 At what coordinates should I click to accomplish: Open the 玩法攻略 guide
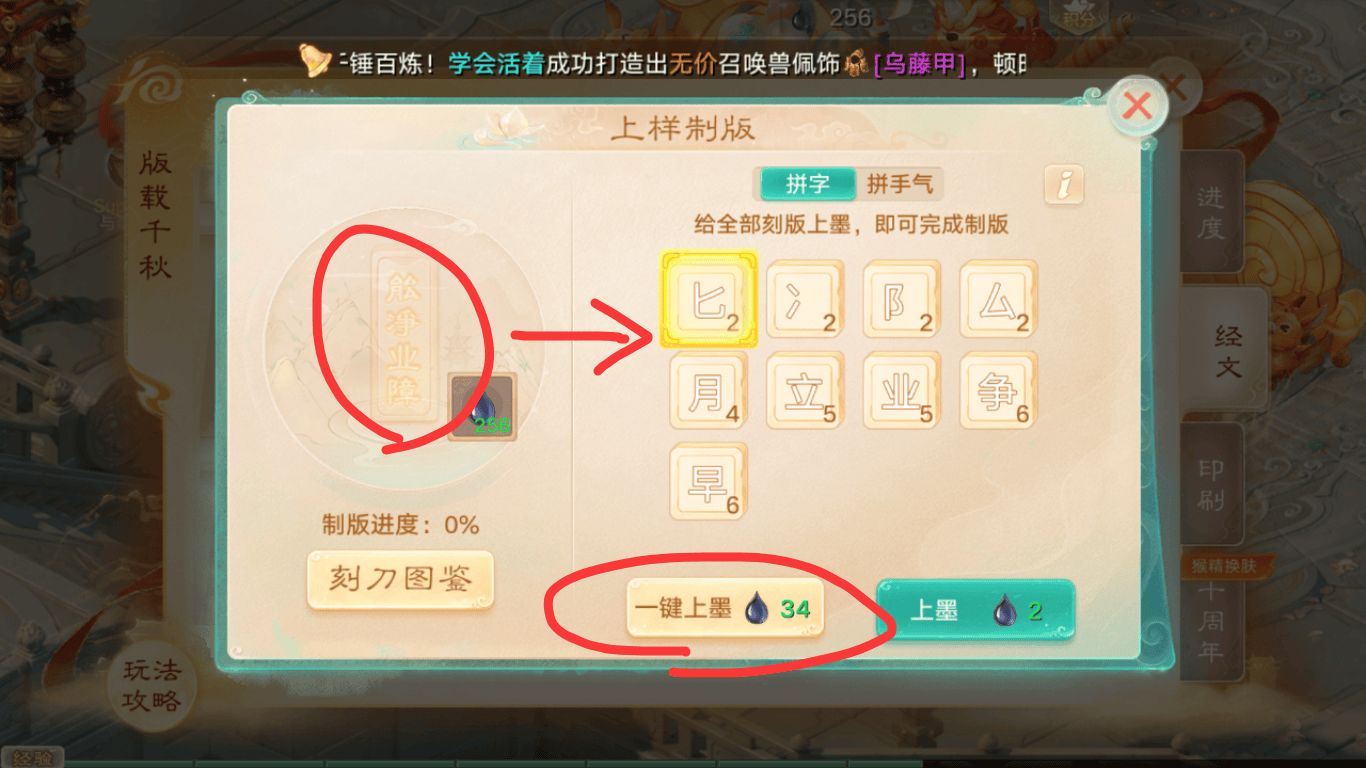pyautogui.click(x=152, y=685)
